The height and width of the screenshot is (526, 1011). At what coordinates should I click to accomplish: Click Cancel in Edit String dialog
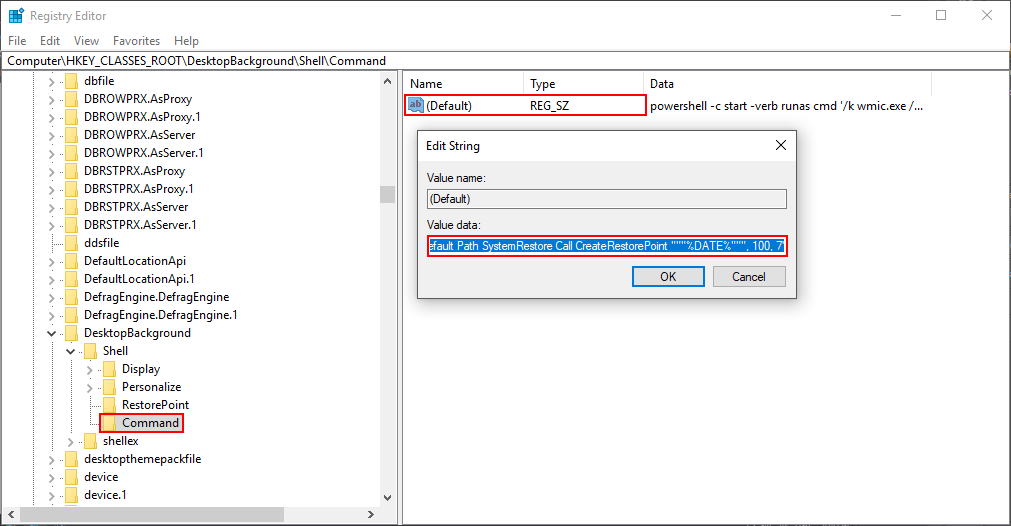coord(749,277)
